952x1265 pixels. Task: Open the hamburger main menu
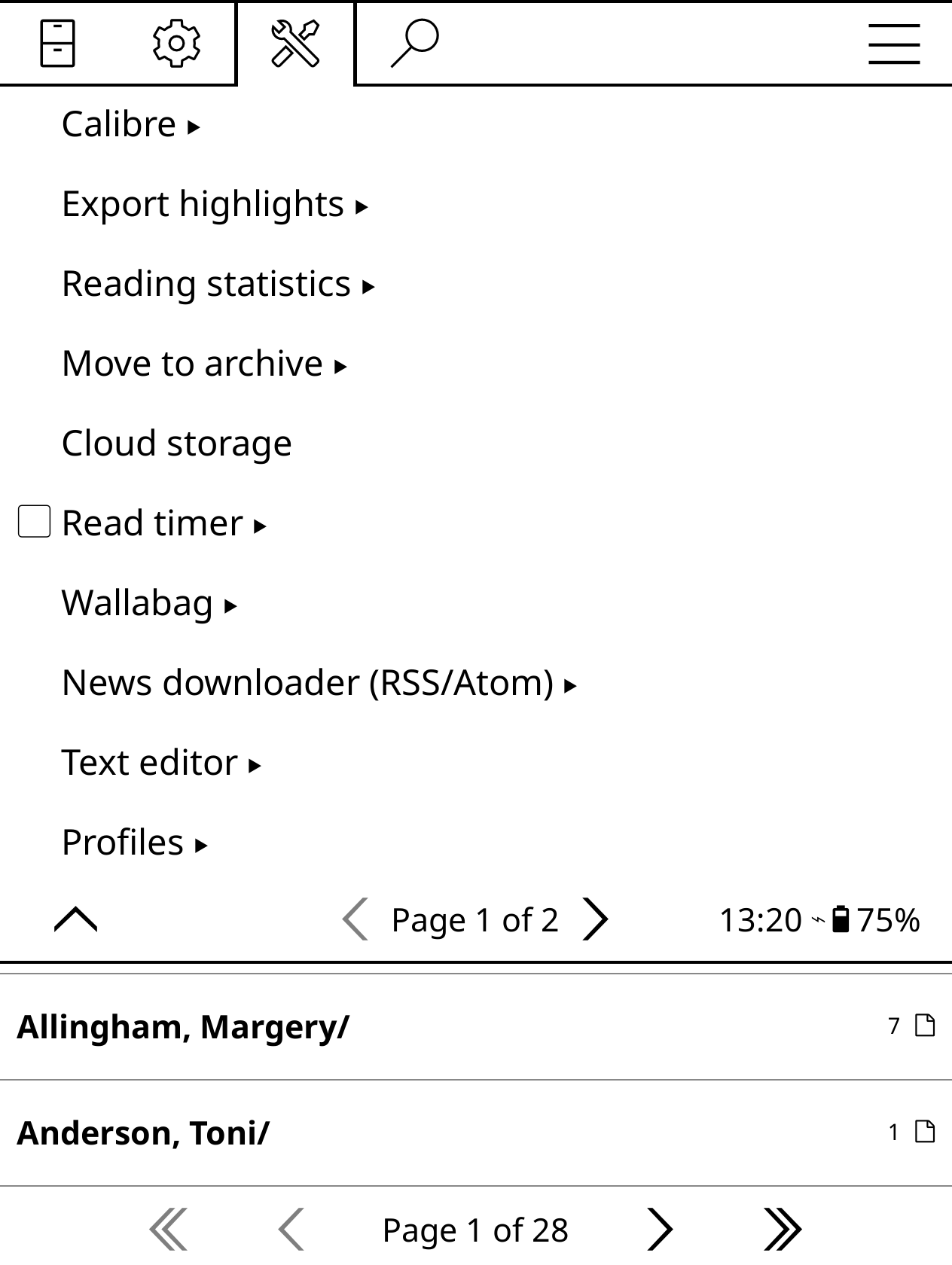894,44
